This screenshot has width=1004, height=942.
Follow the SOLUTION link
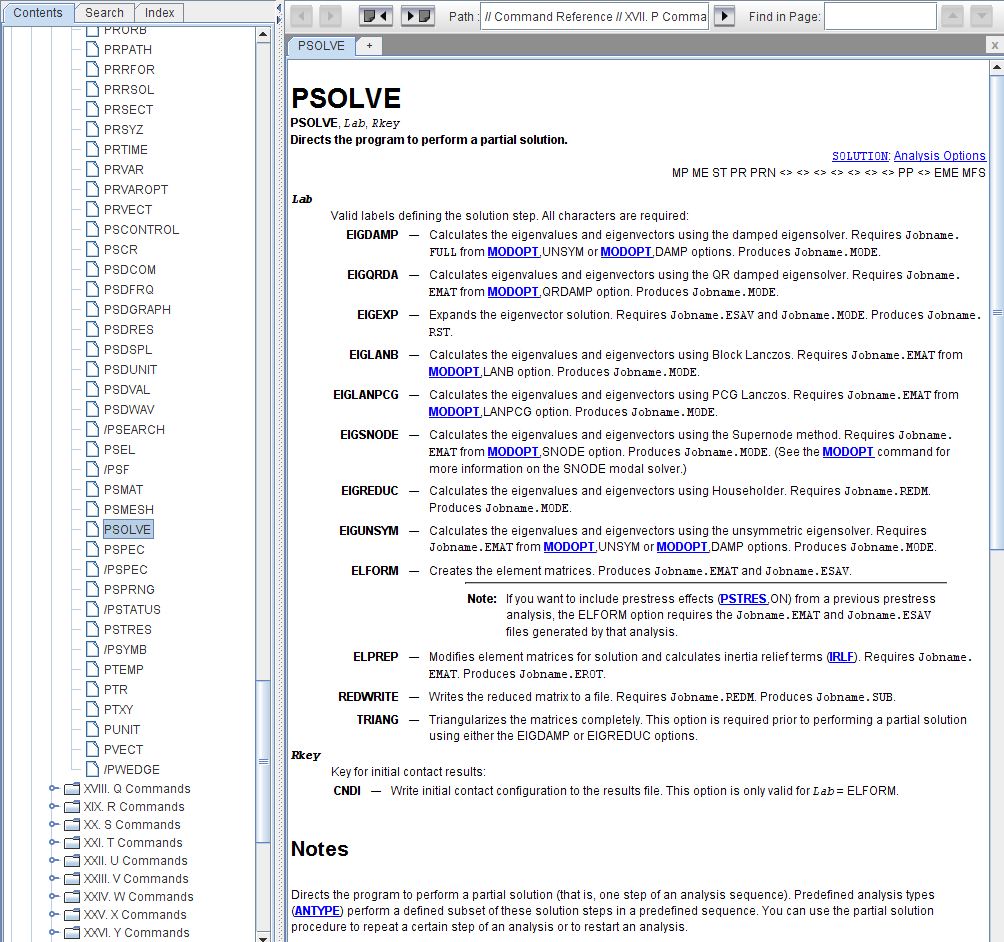pyautogui.click(x=860, y=156)
